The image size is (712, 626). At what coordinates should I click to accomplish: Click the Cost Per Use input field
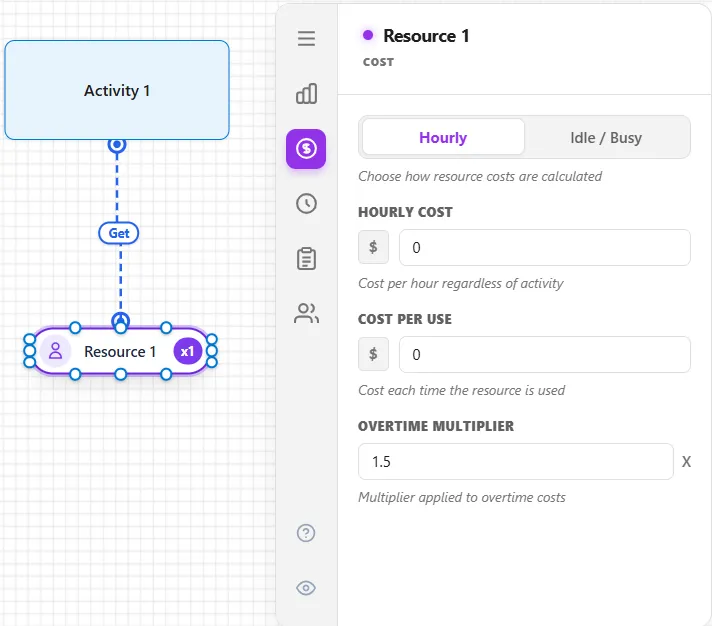pos(545,355)
